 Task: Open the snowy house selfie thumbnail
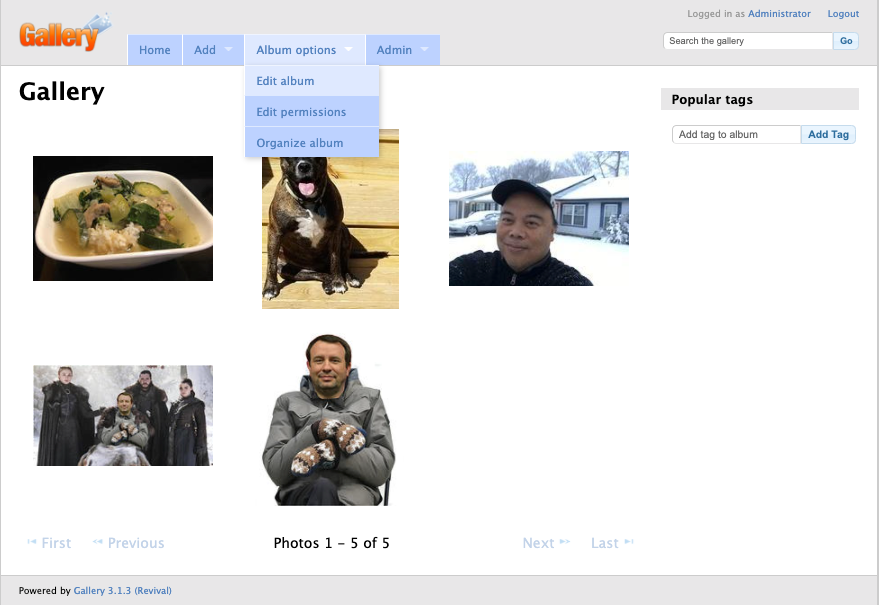(x=538, y=218)
